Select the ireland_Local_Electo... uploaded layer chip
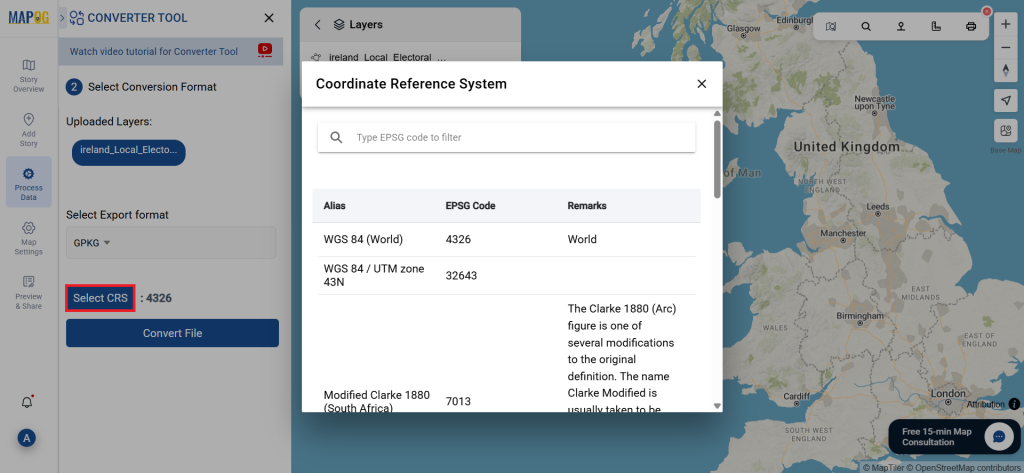The height and width of the screenshot is (473, 1024). point(129,152)
